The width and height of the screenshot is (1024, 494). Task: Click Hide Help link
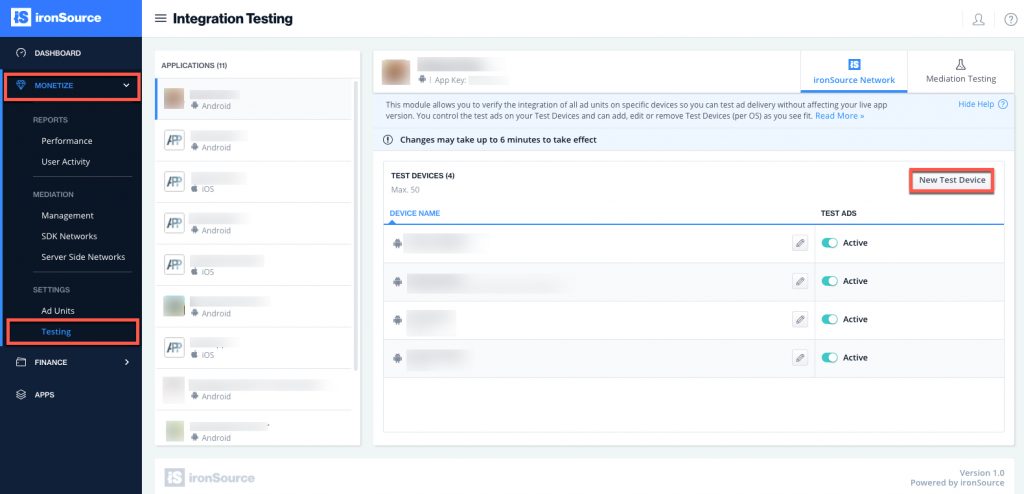[976, 104]
